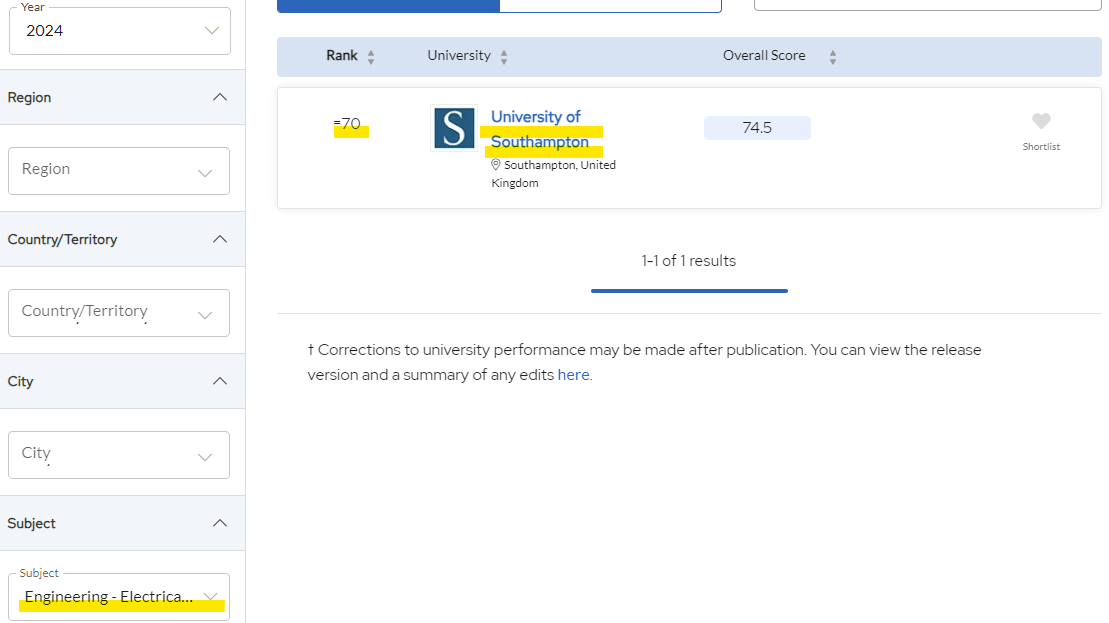Sort results by Overall Score arrows
Screen dimensions: 1109x623
832,57
